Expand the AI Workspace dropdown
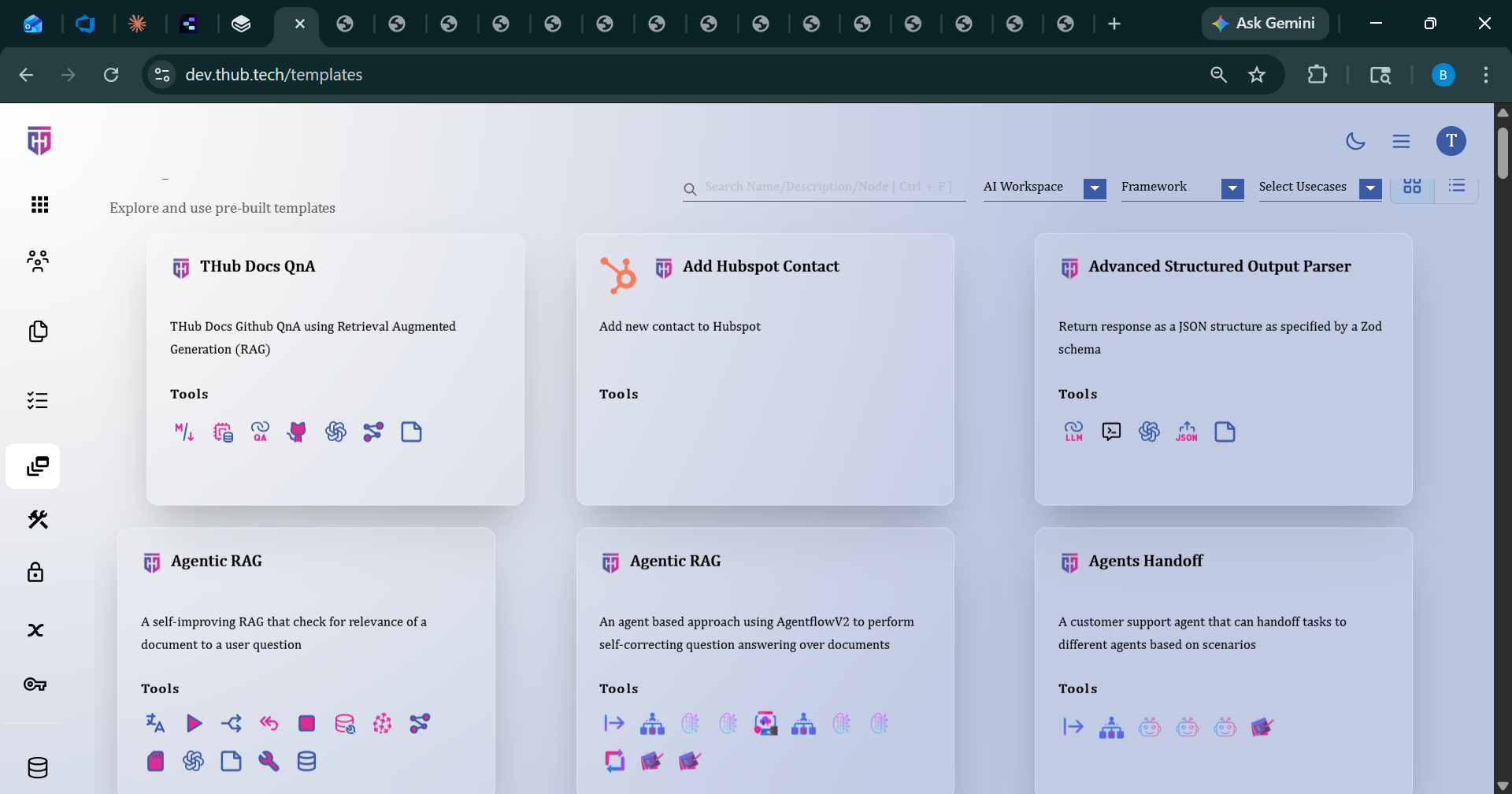 point(1094,188)
